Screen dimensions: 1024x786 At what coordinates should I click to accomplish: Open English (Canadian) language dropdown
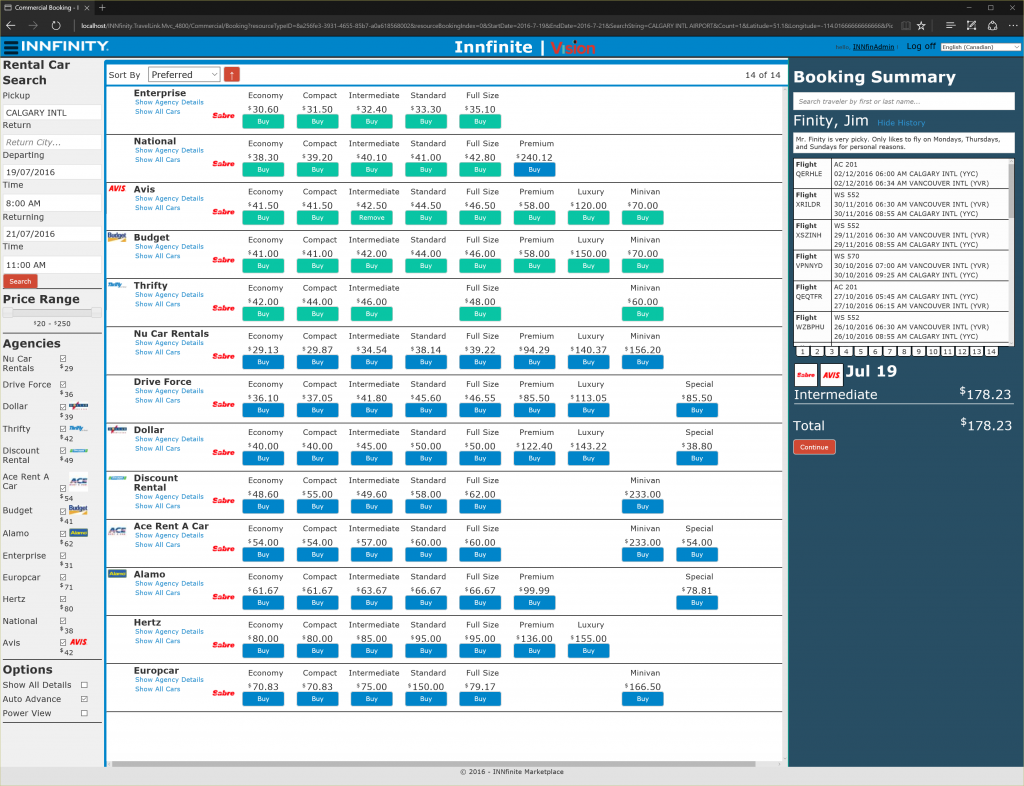[980, 47]
